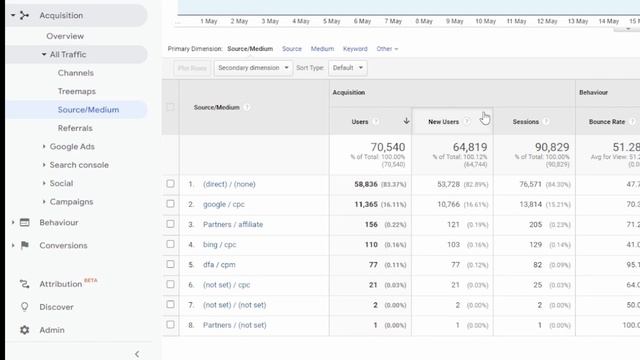Click the Conversions flag icon
Screen dimensions: 640x360
pos(24,245)
